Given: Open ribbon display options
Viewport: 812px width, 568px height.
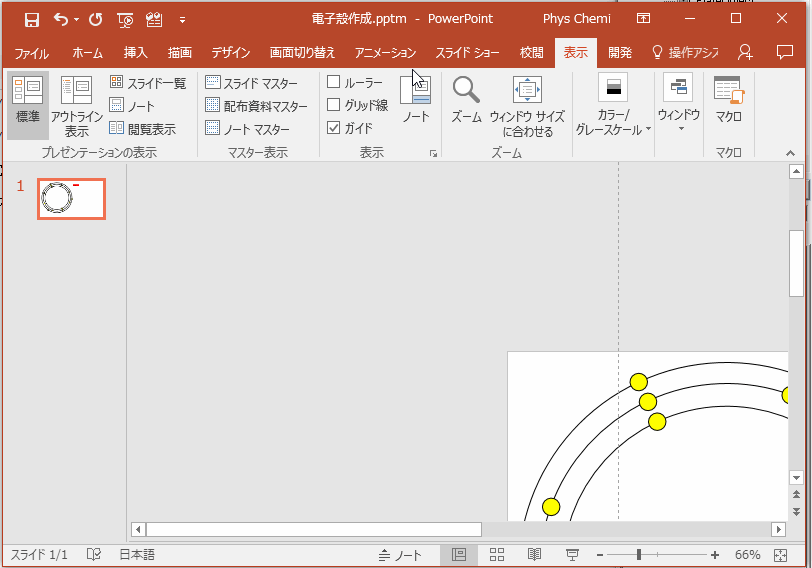Looking at the screenshot, I should [x=643, y=19].
